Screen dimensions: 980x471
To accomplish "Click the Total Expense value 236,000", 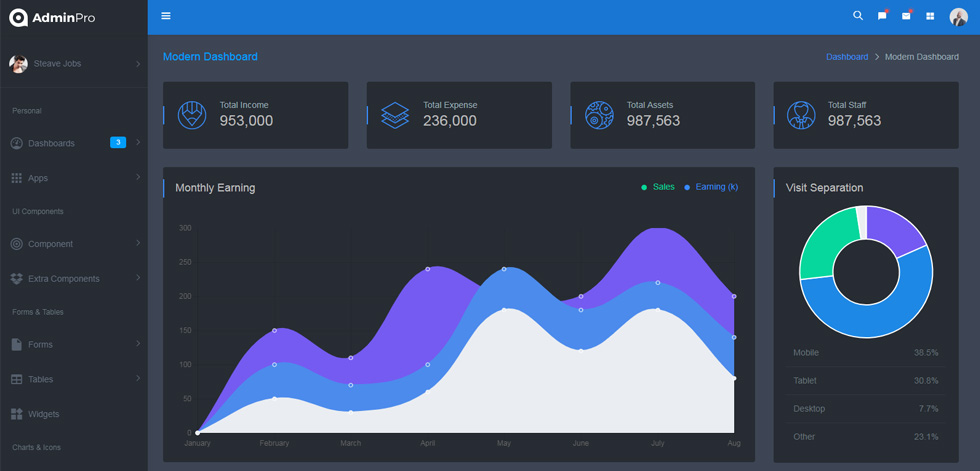I will [x=450, y=121].
